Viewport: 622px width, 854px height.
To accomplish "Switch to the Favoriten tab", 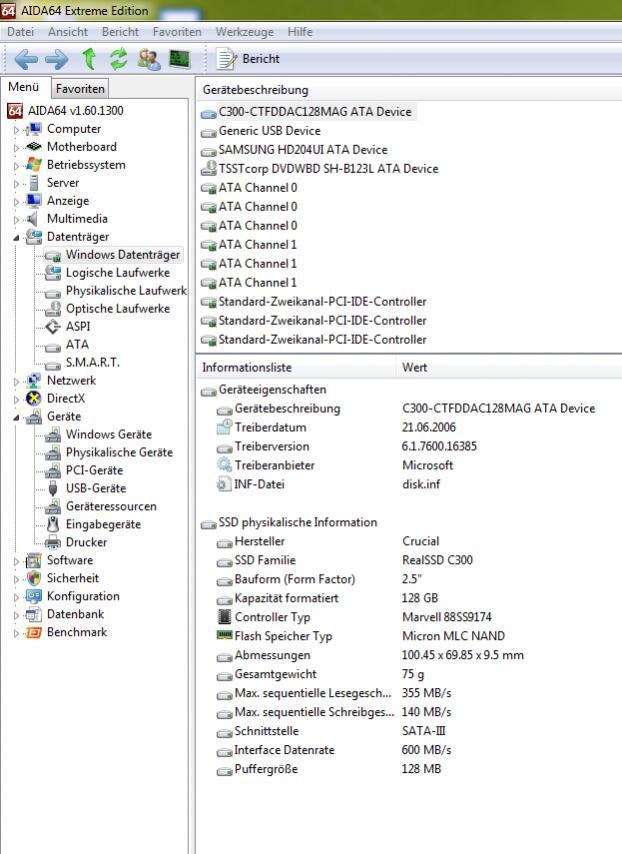I will coord(80,88).
